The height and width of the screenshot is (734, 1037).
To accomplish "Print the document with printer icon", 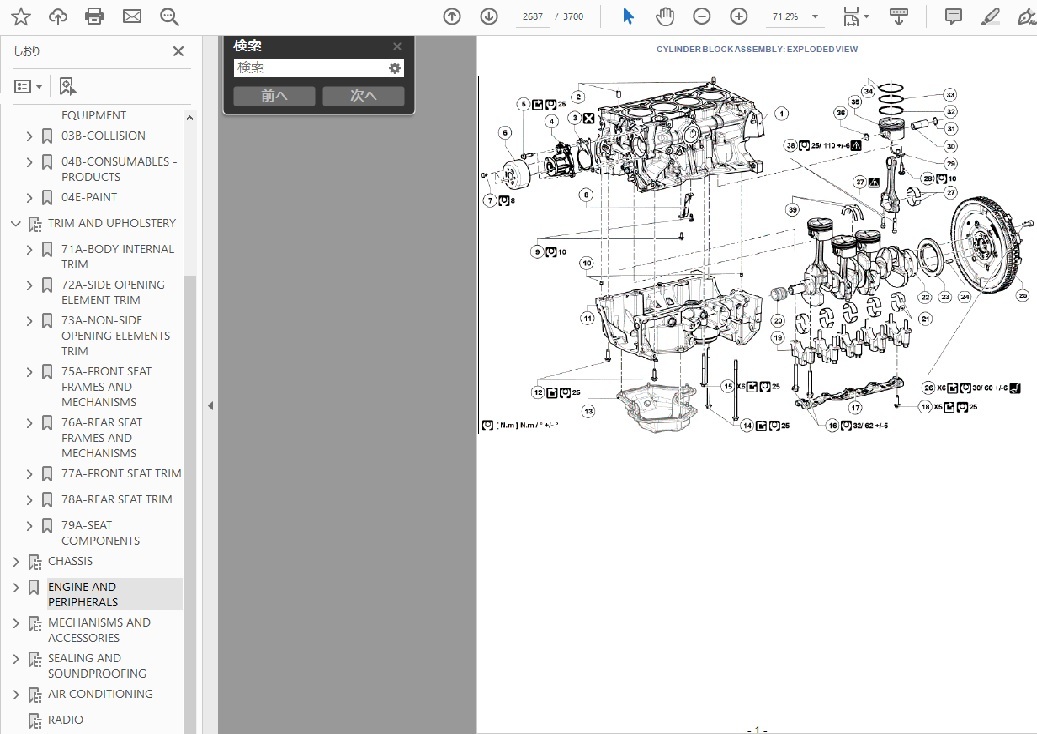I will [95, 17].
